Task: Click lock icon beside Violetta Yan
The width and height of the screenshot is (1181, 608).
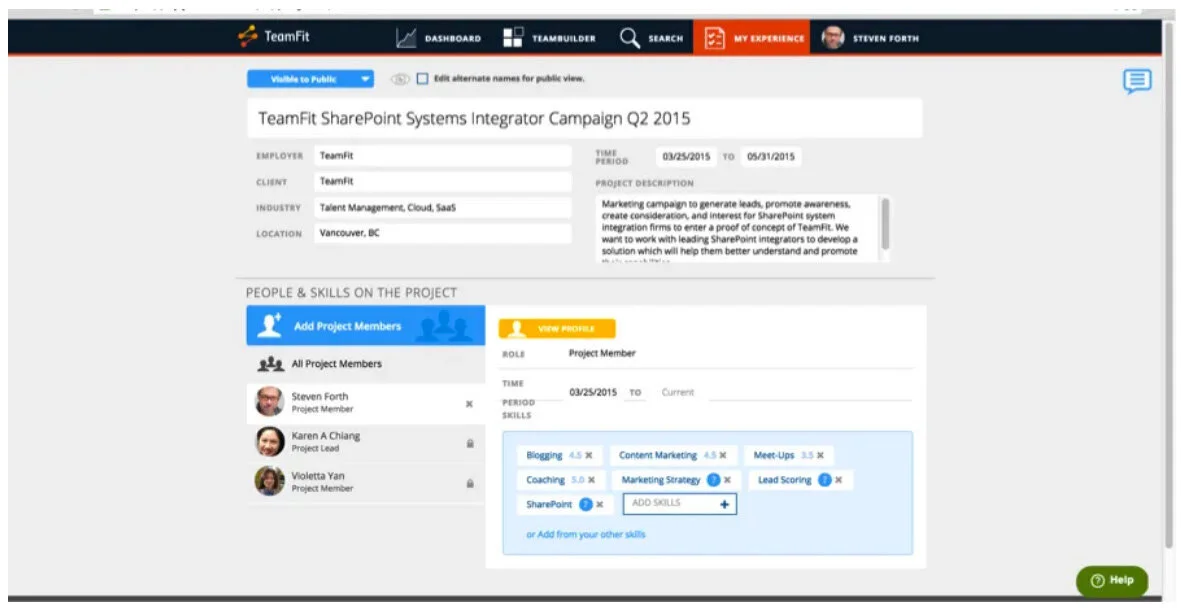Action: (470, 484)
